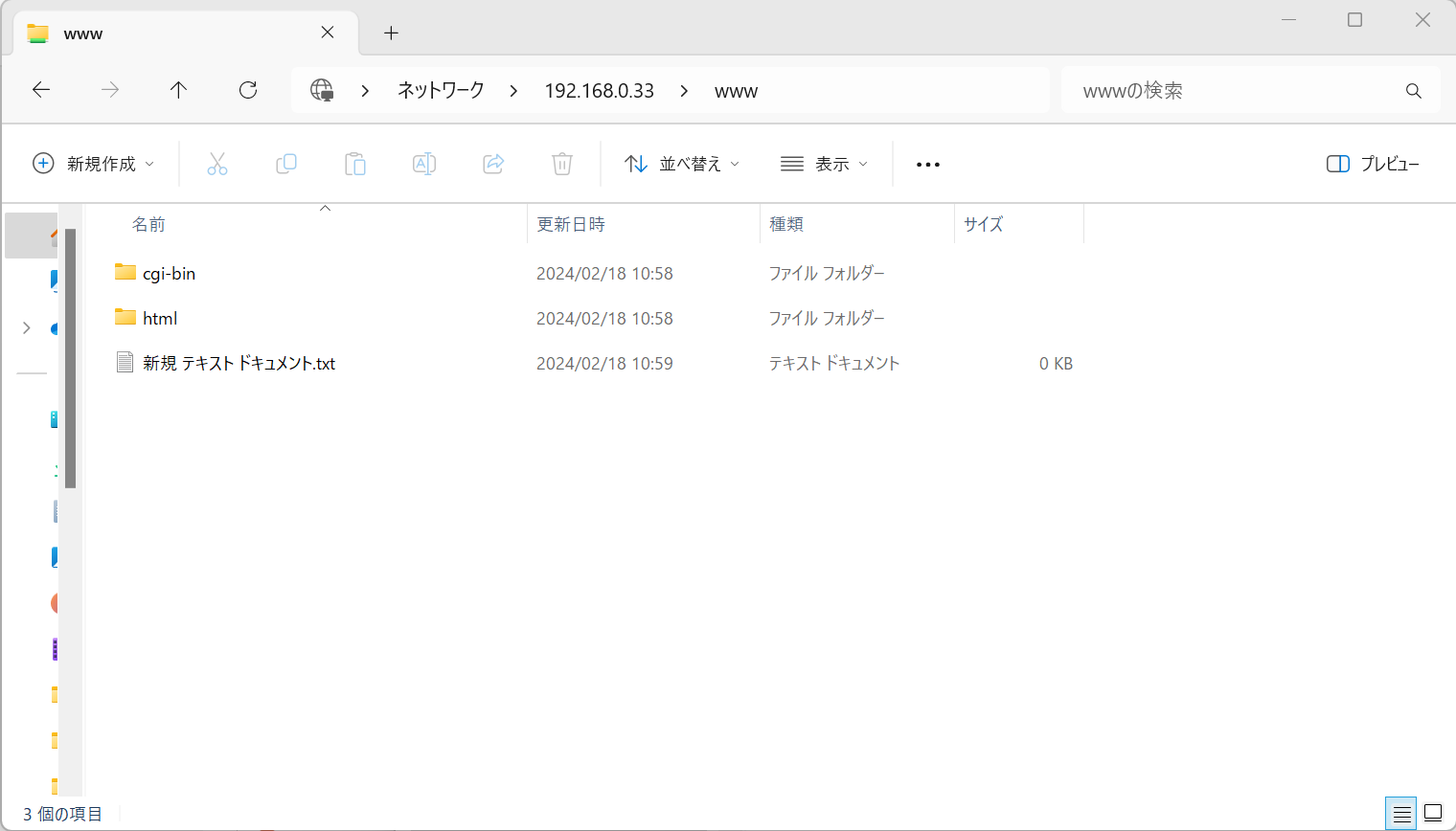
Task: Add a new tab with plus button
Action: click(391, 33)
